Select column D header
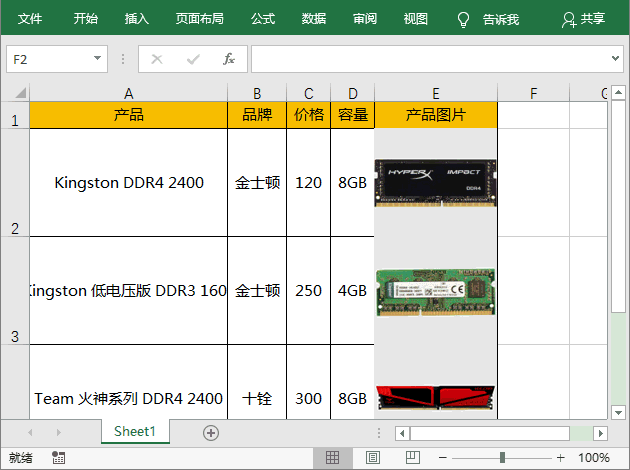Screen dimensions: 630x470 click(352, 93)
